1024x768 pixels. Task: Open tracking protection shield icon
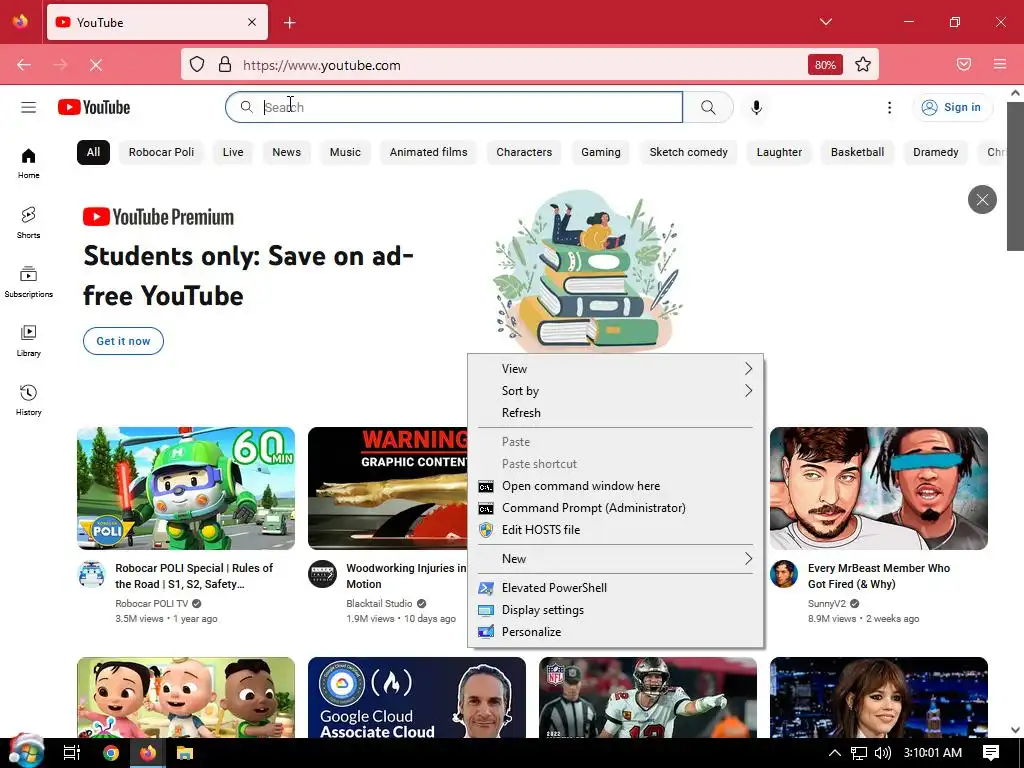click(x=197, y=64)
